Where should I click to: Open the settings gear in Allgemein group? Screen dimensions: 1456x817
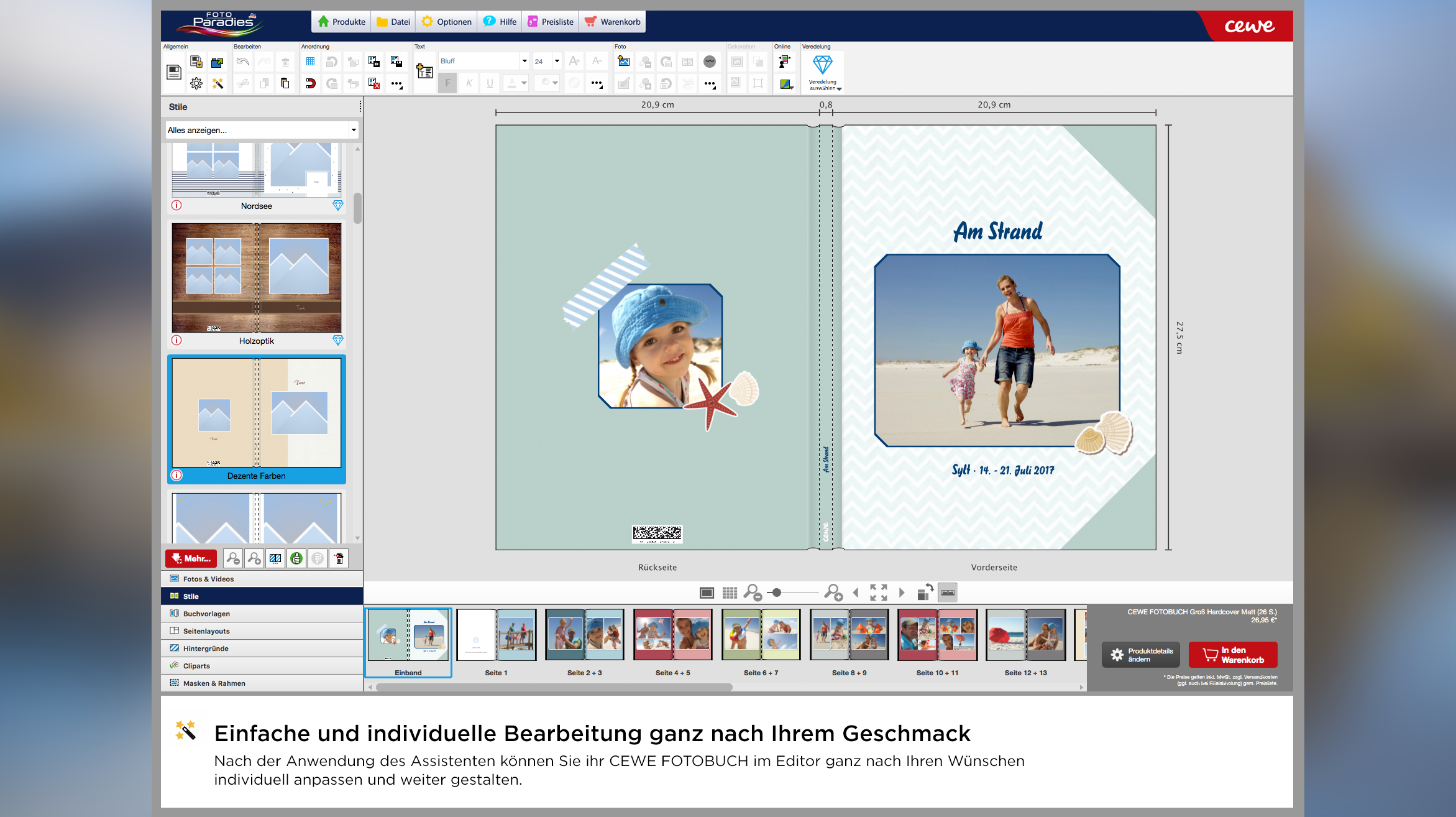tap(196, 83)
